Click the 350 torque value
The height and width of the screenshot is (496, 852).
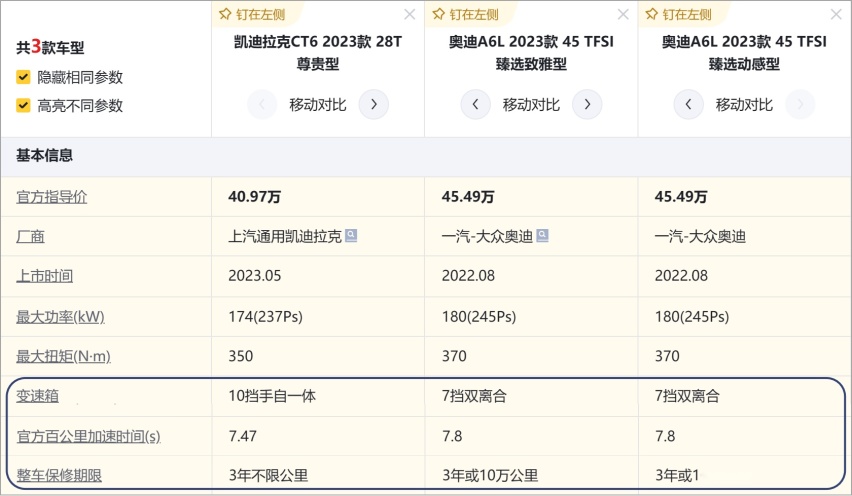click(240, 356)
